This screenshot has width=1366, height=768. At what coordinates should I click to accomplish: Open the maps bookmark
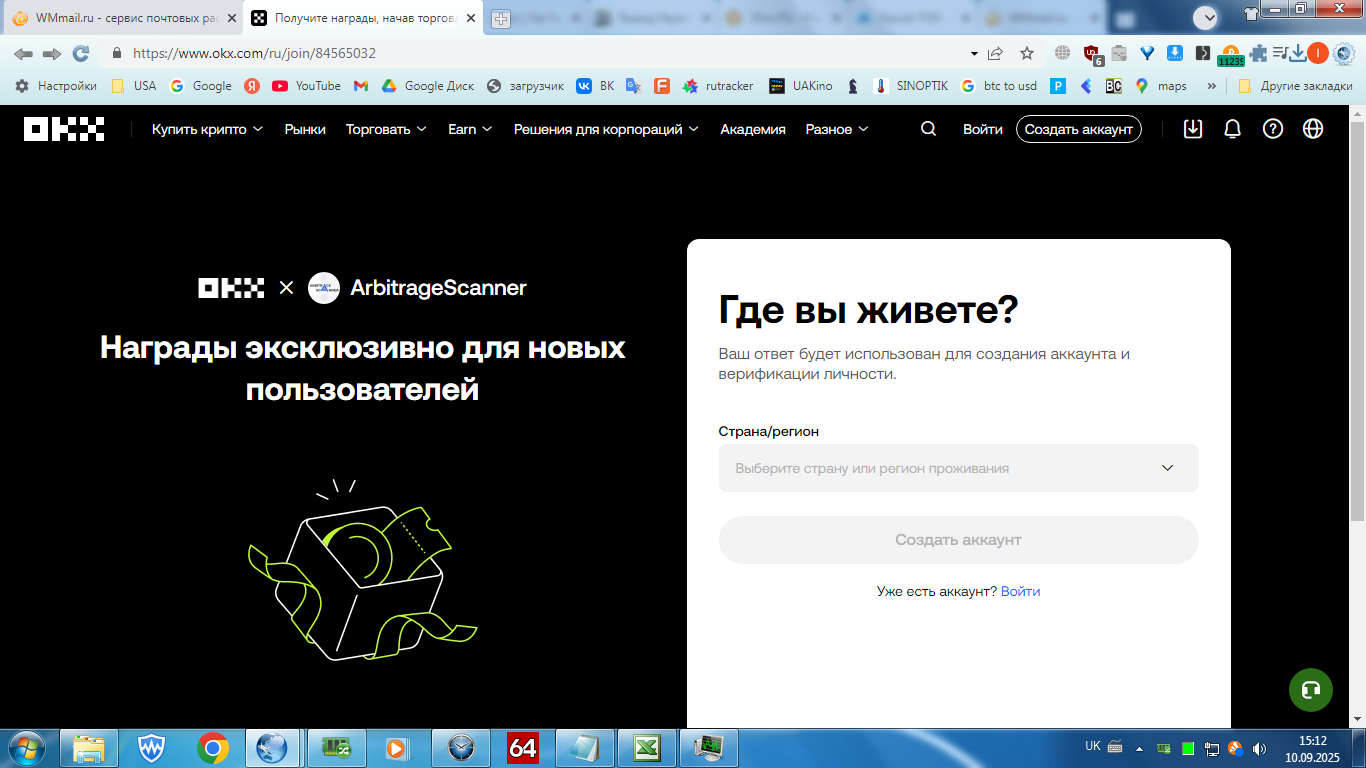(x=1161, y=86)
